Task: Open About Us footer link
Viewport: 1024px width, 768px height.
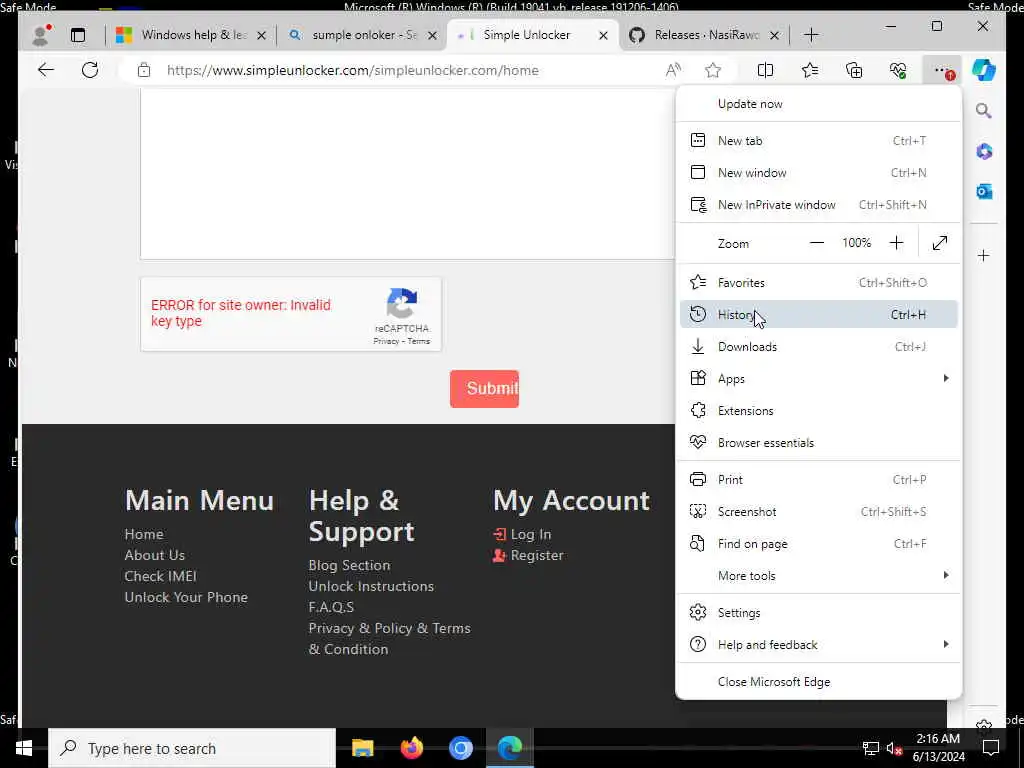Action: coord(155,555)
